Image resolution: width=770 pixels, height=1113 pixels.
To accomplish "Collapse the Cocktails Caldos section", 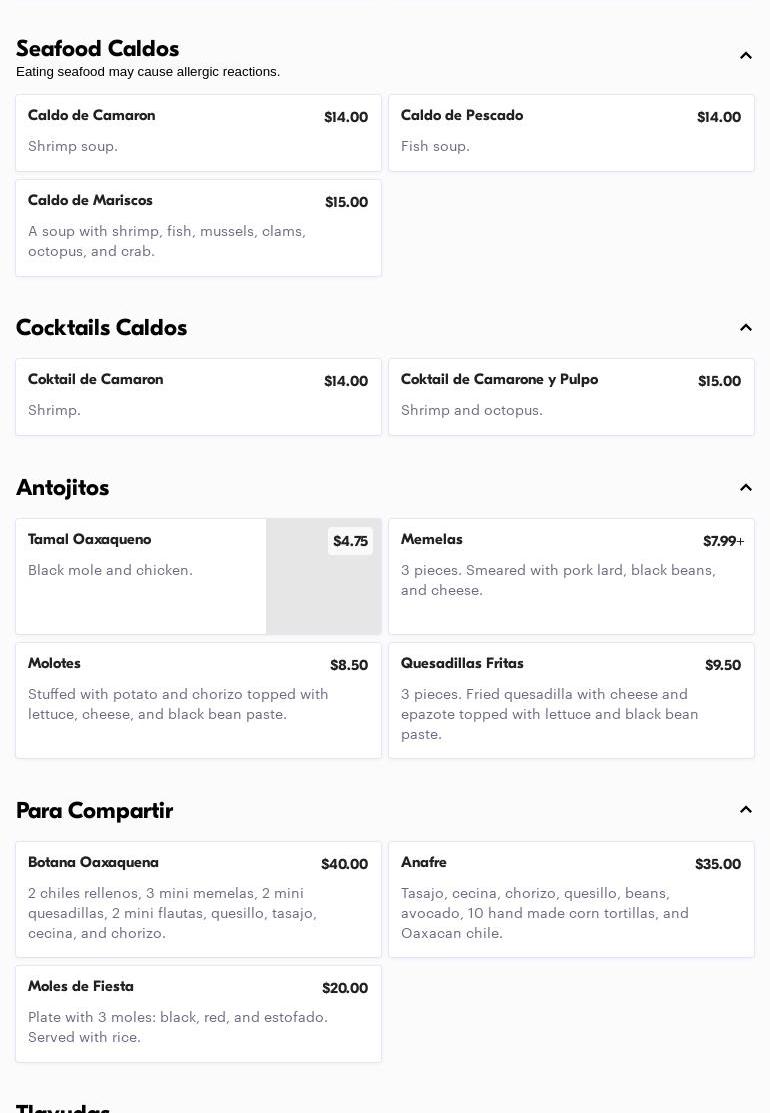I will 745,328.
